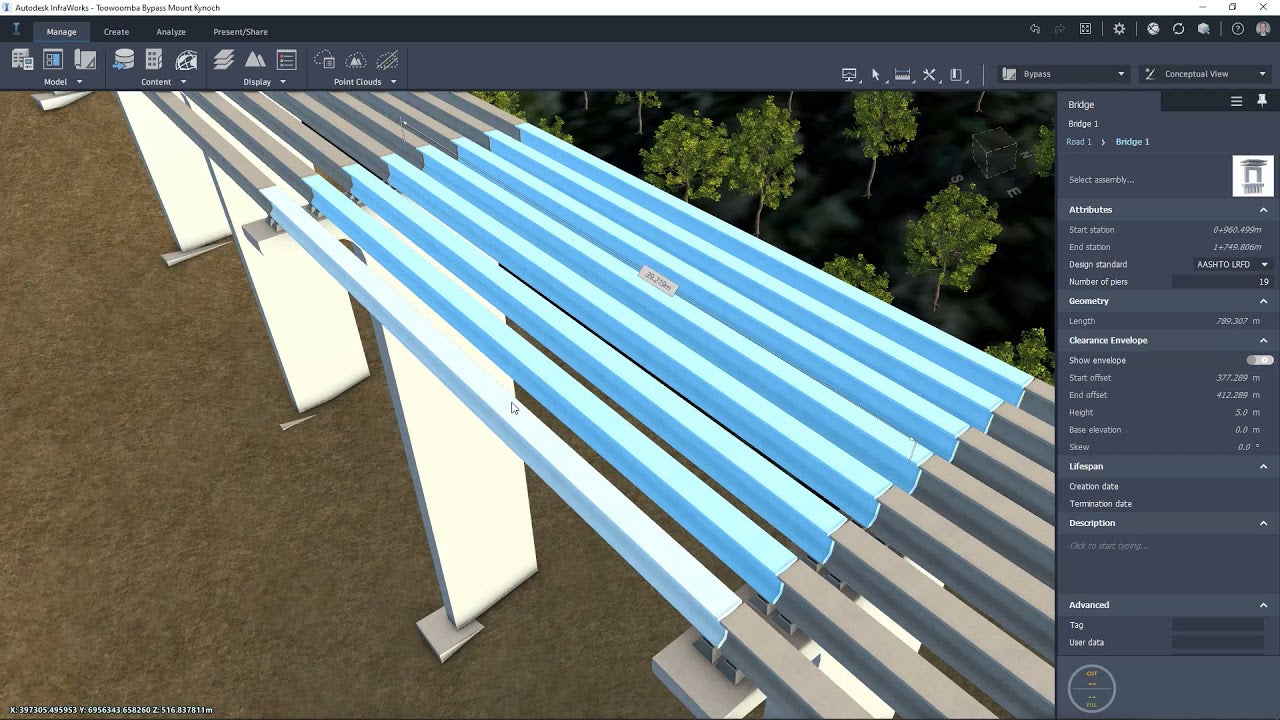
Task: Click the Number of piers field
Action: tap(1219, 282)
